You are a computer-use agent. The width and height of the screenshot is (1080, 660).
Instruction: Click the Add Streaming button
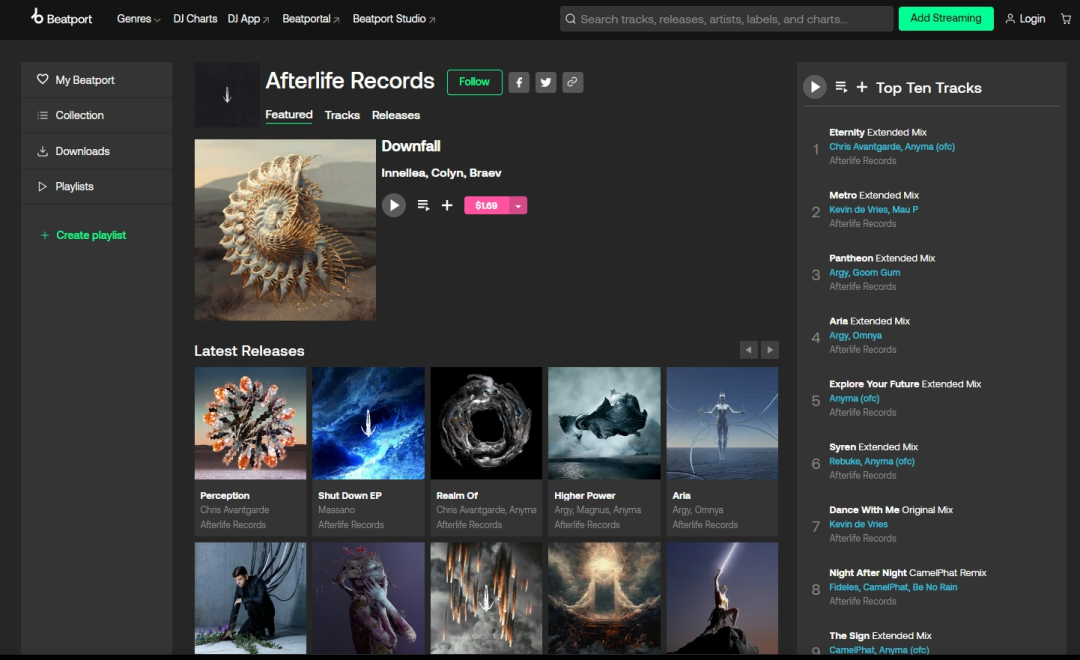click(x=946, y=19)
